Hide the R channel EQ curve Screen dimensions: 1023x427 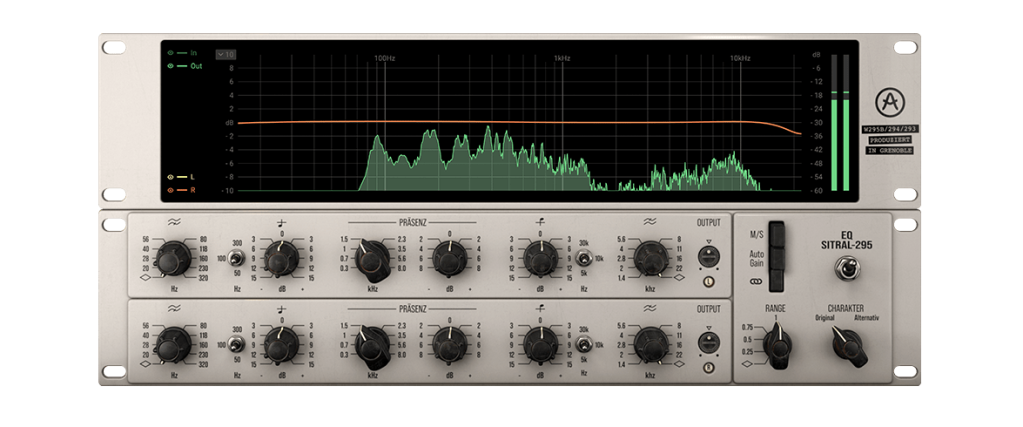point(171,189)
